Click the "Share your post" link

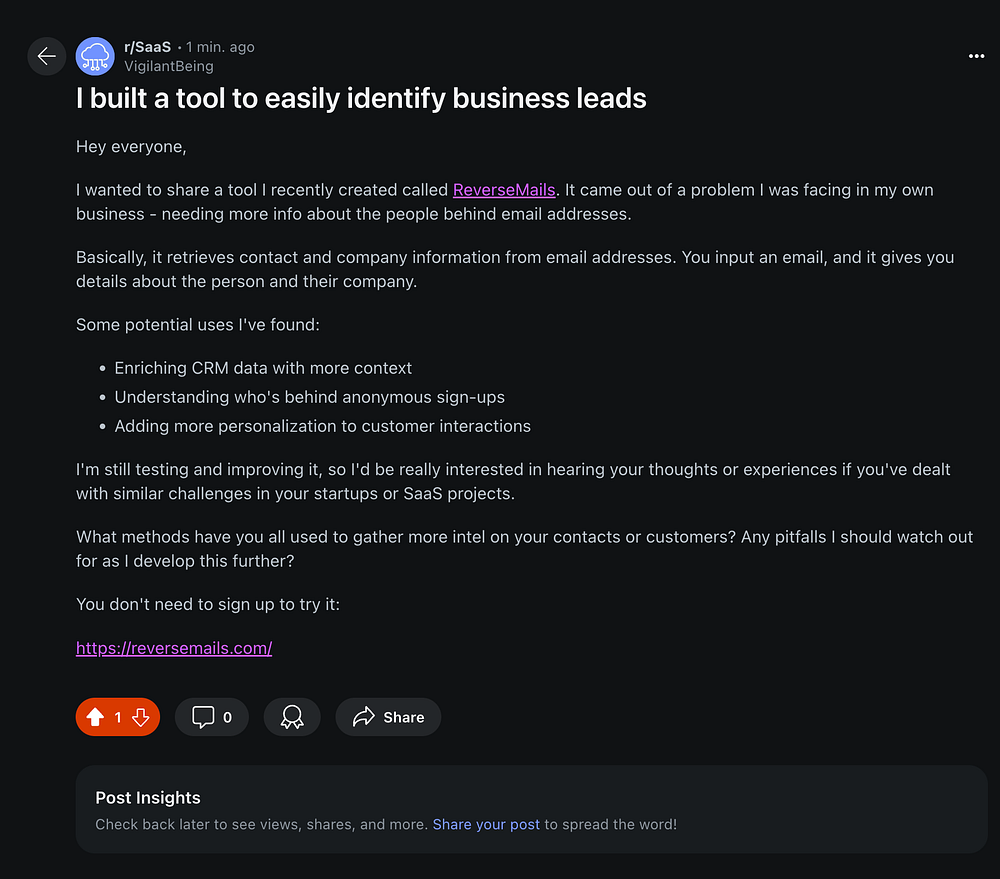pos(486,825)
